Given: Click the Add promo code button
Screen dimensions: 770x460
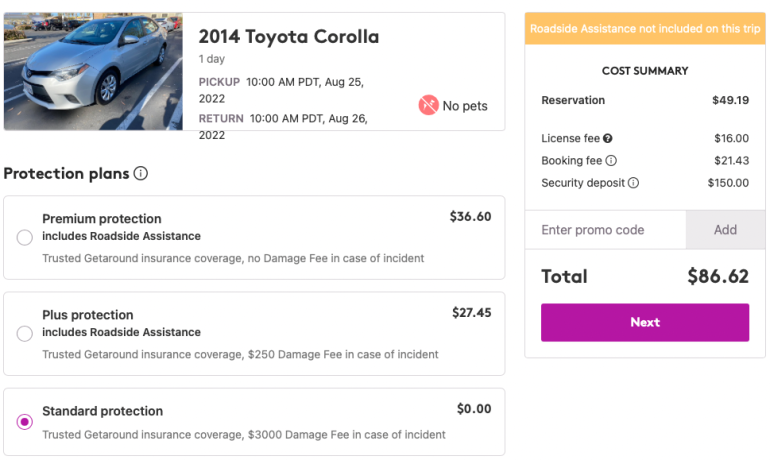Looking at the screenshot, I should coord(725,230).
